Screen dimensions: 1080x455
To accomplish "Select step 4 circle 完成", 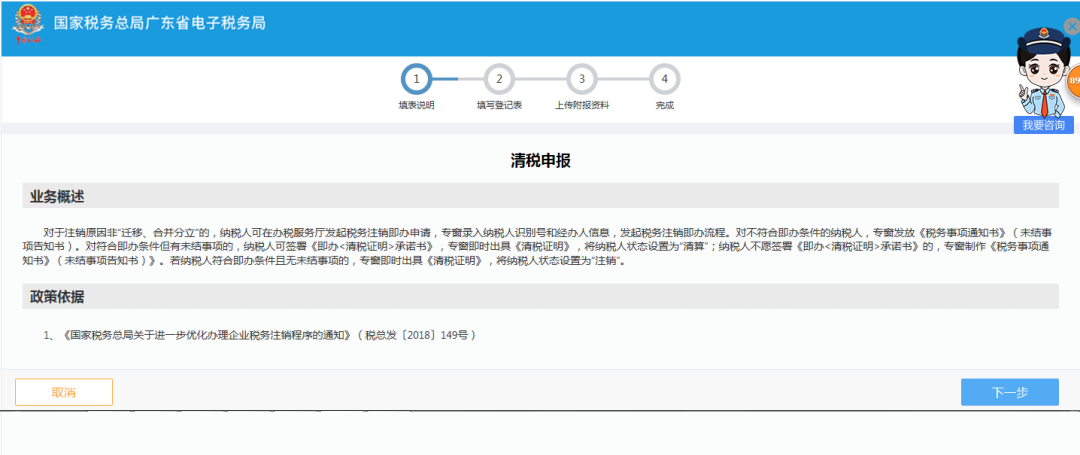I will coord(665,79).
